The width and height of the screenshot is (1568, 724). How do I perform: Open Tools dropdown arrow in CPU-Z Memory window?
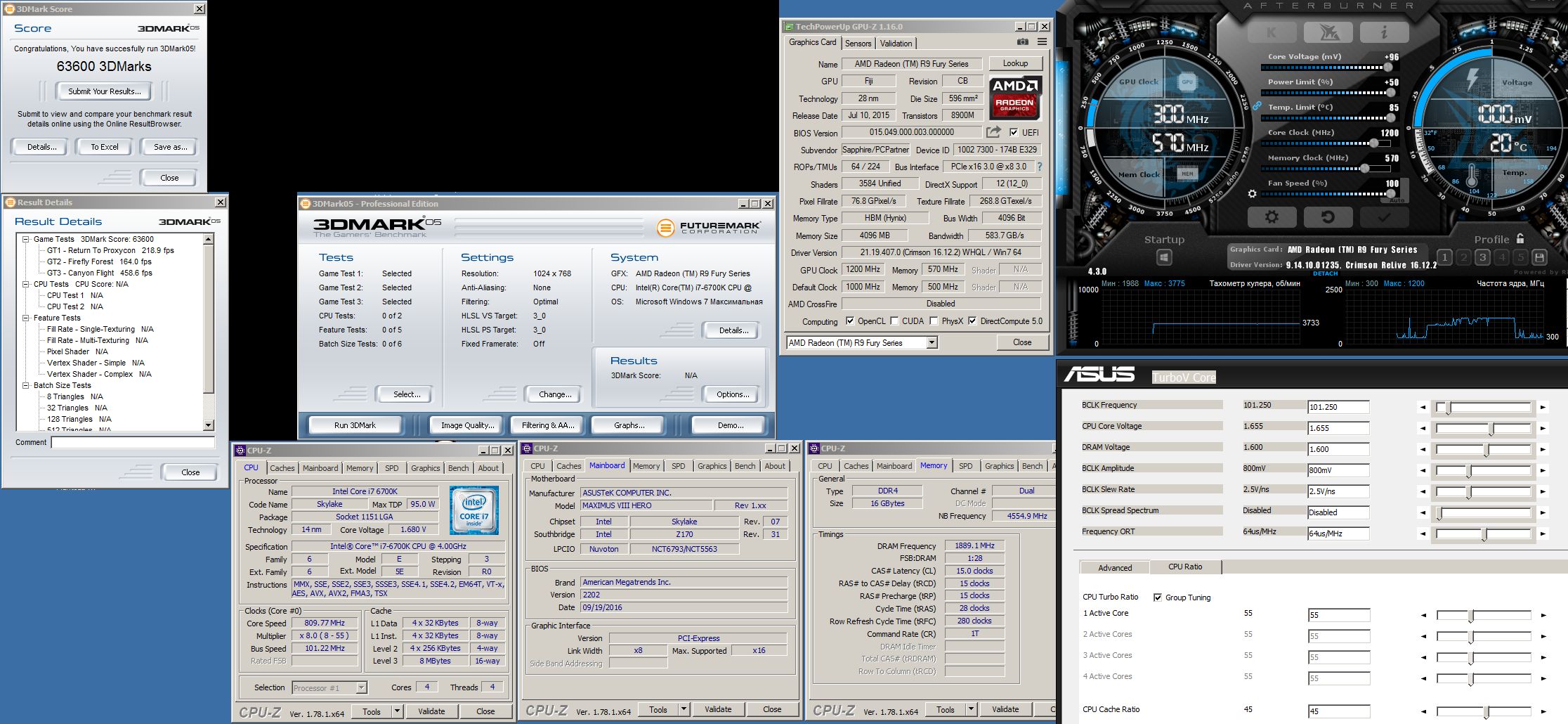pyautogui.click(x=971, y=709)
